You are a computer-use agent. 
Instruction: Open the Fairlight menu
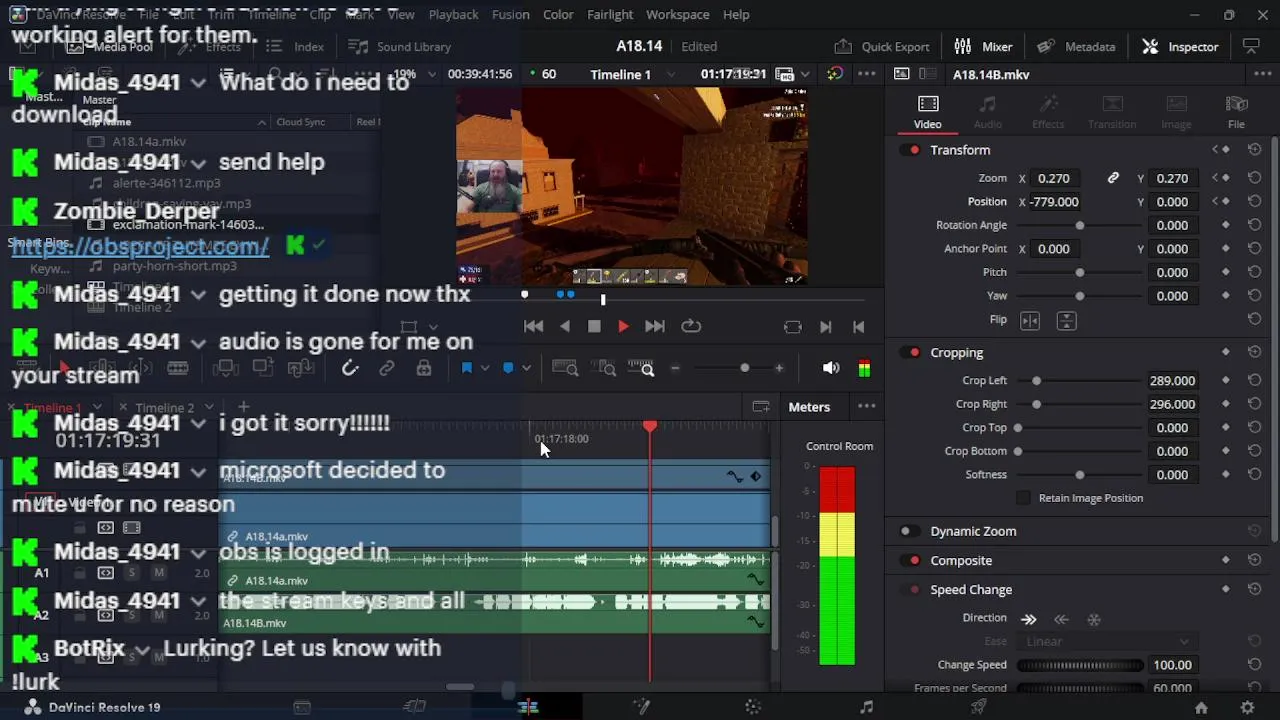610,15
